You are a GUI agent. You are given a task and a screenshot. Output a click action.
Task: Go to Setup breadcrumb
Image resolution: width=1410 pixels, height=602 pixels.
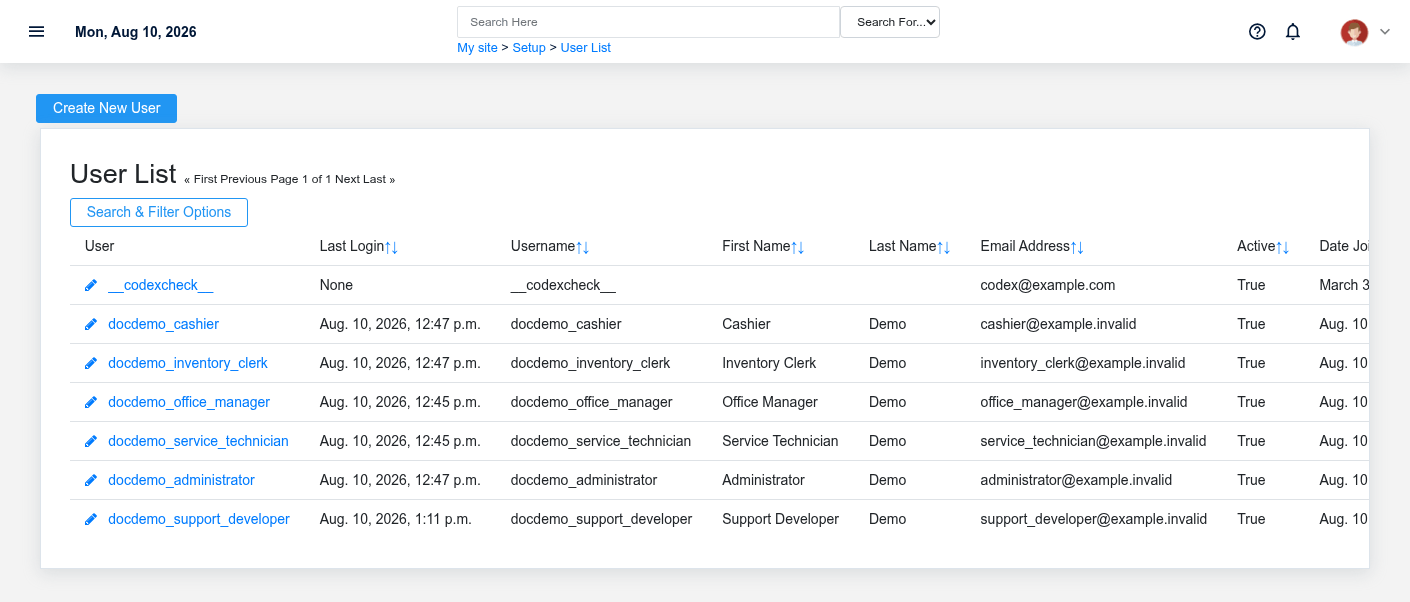tap(529, 48)
